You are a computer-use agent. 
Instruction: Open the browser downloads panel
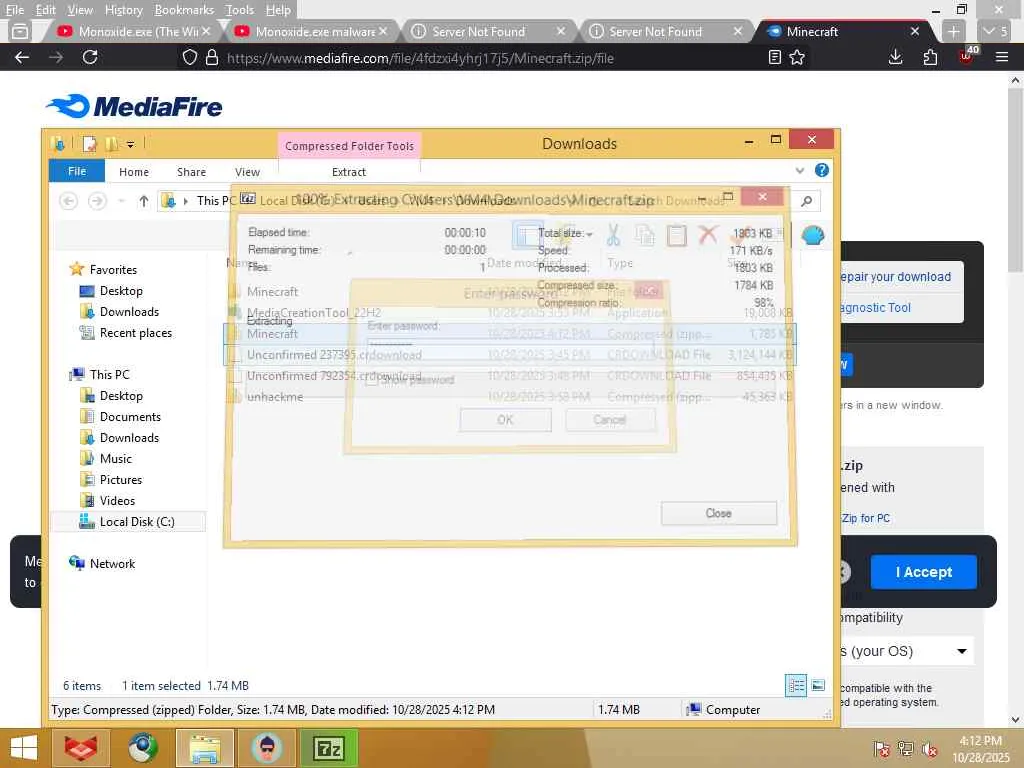coord(895,57)
